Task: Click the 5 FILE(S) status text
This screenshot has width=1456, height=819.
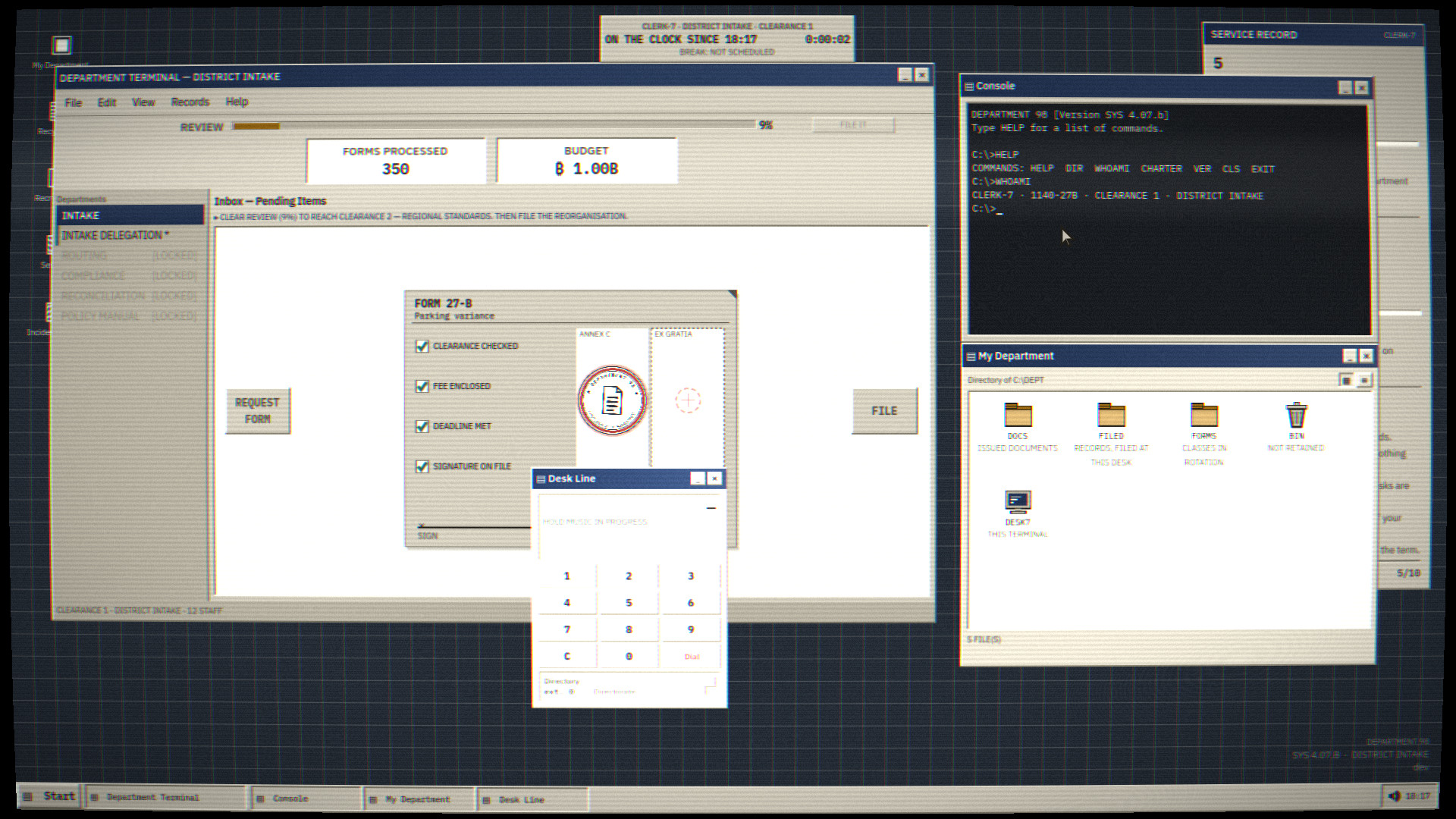Action: tap(984, 640)
